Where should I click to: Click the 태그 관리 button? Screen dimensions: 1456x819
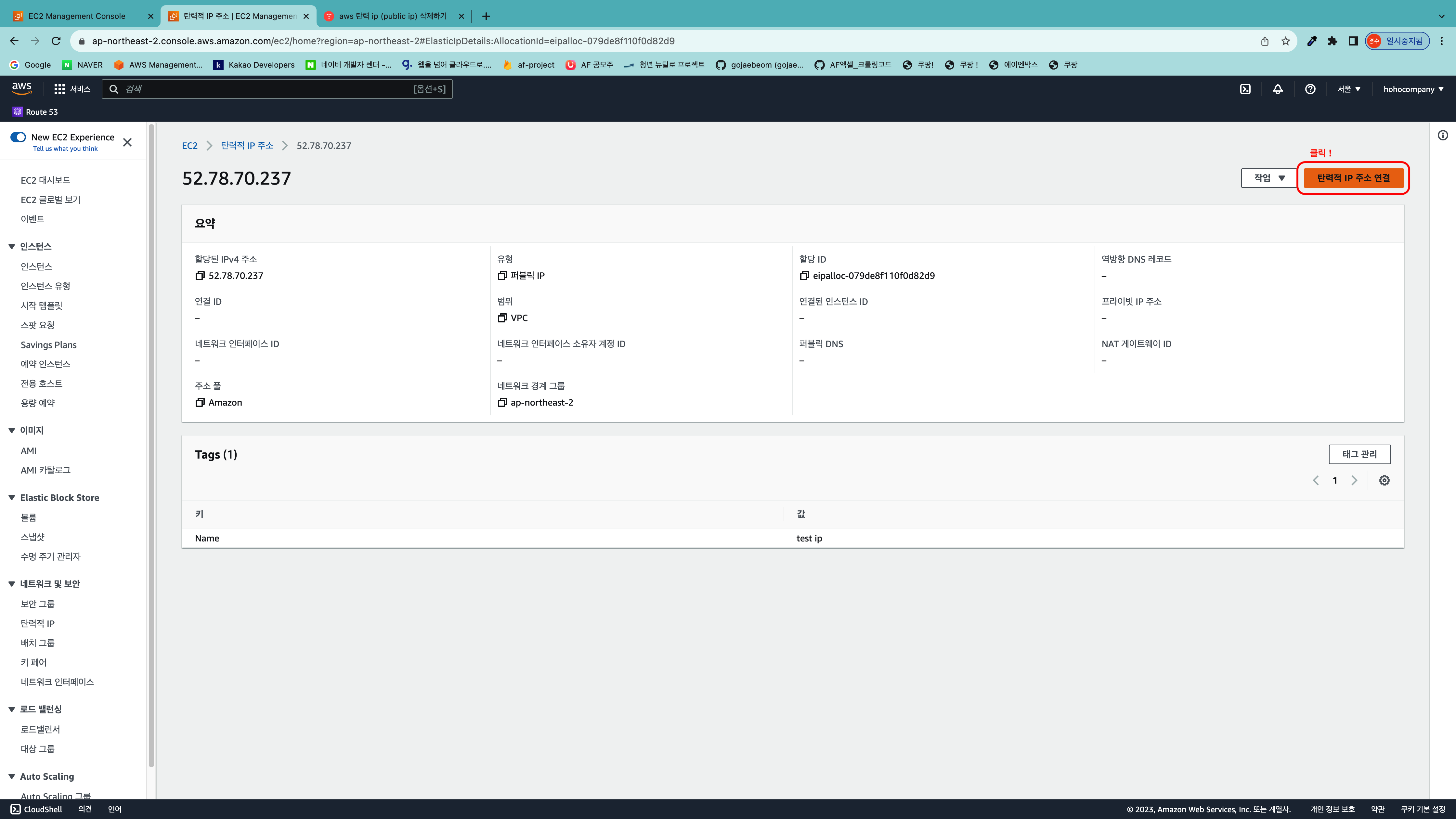click(1359, 454)
